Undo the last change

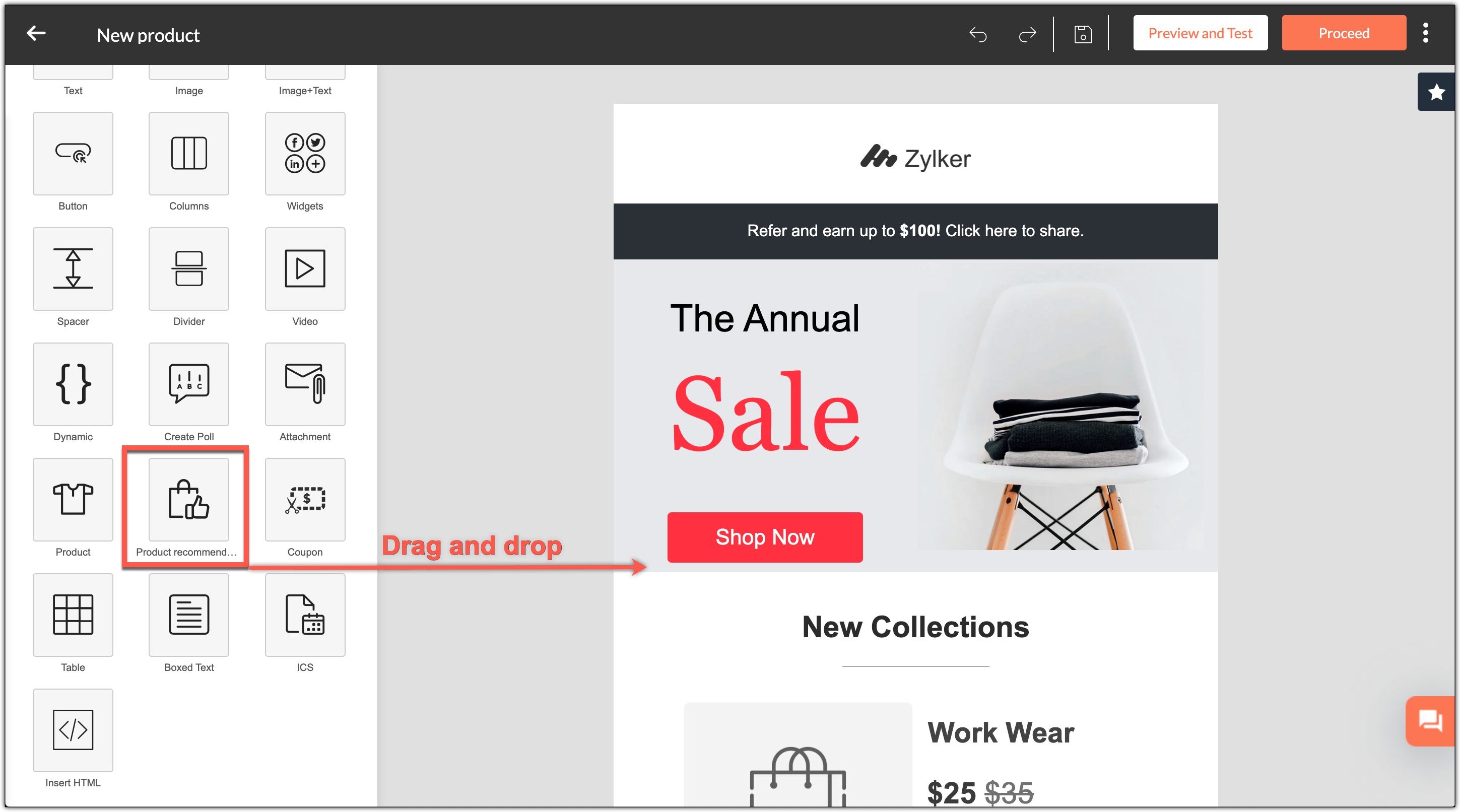[x=978, y=34]
